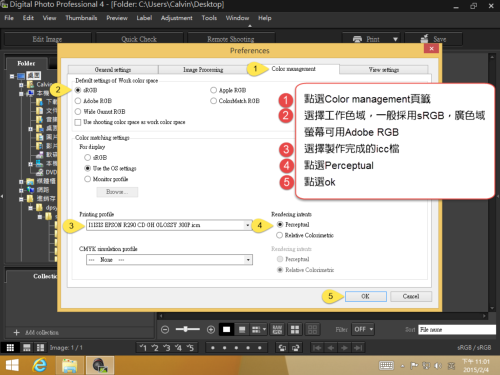Go to next image arrow
The width and height of the screenshot is (500, 375).
point(344,348)
